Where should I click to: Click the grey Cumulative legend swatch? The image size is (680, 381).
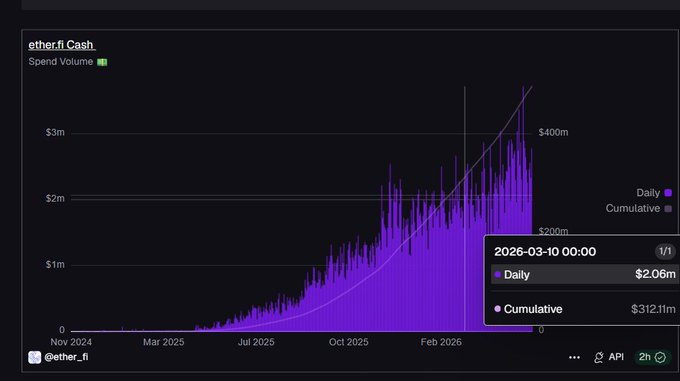tap(668, 209)
